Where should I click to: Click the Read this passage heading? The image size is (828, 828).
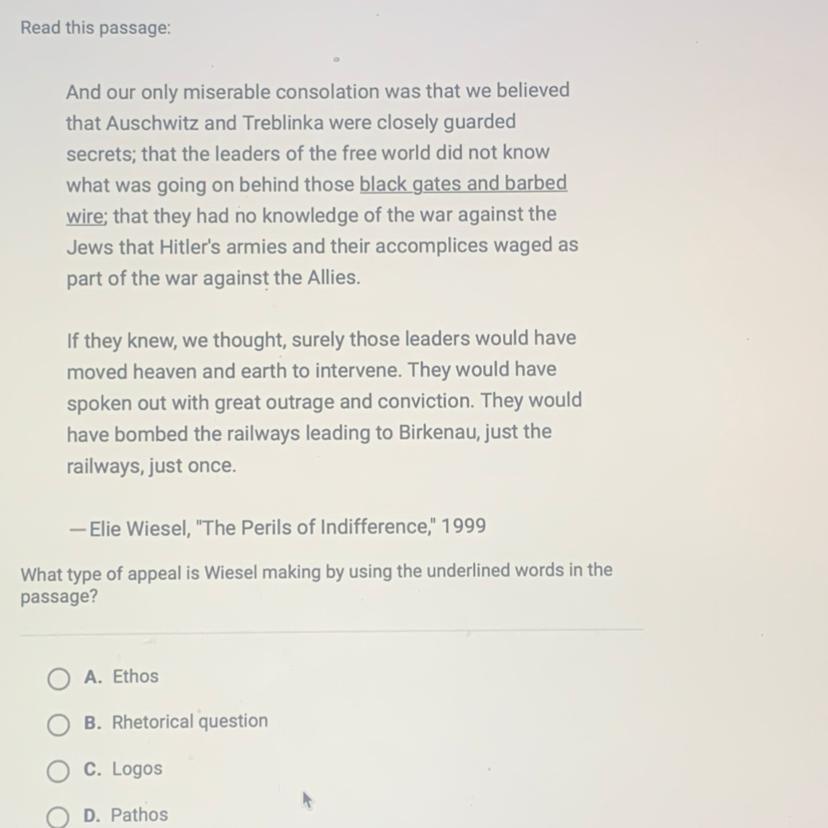tap(96, 27)
